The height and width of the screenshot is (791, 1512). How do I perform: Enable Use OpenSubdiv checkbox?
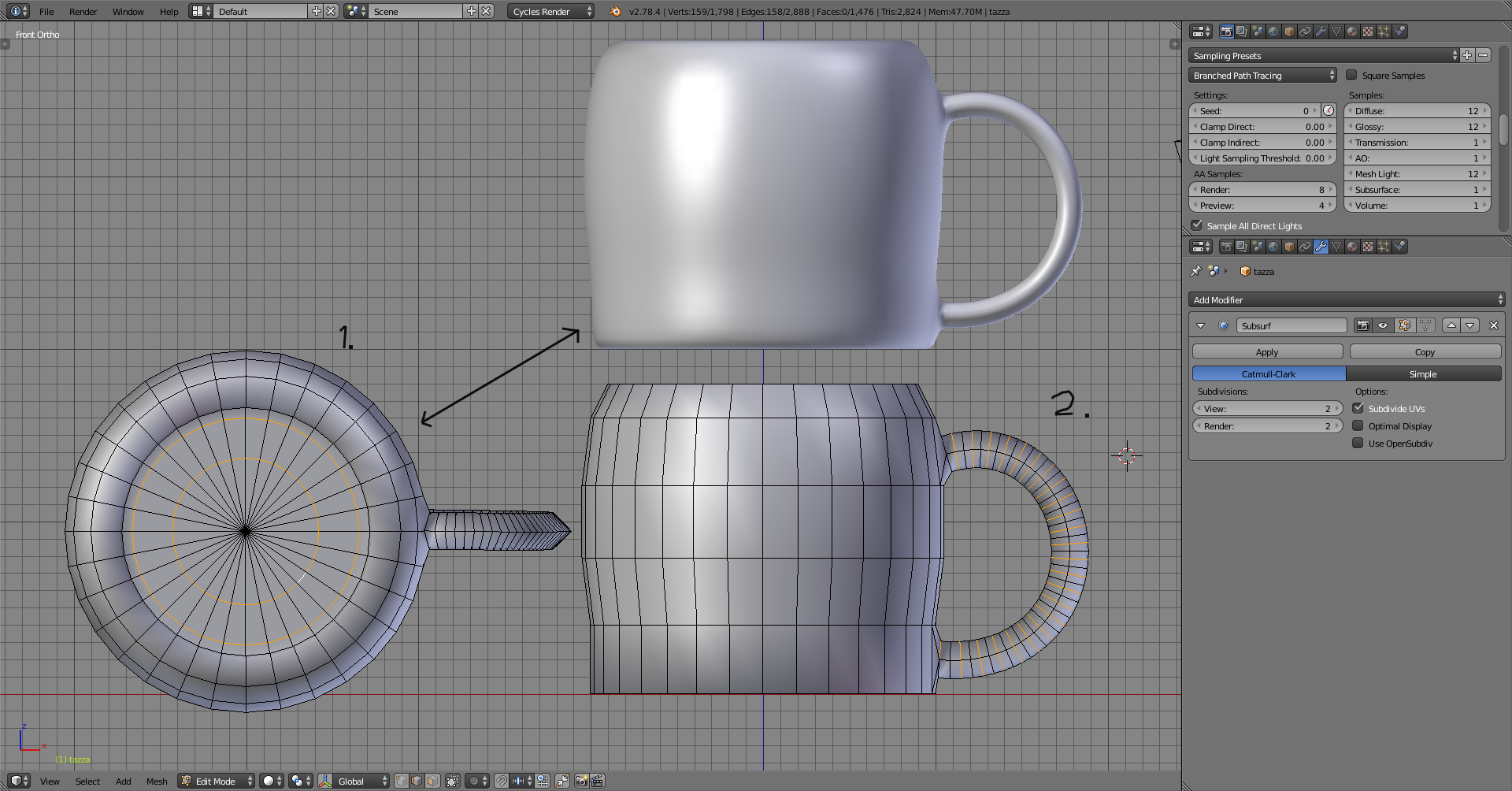click(1358, 443)
